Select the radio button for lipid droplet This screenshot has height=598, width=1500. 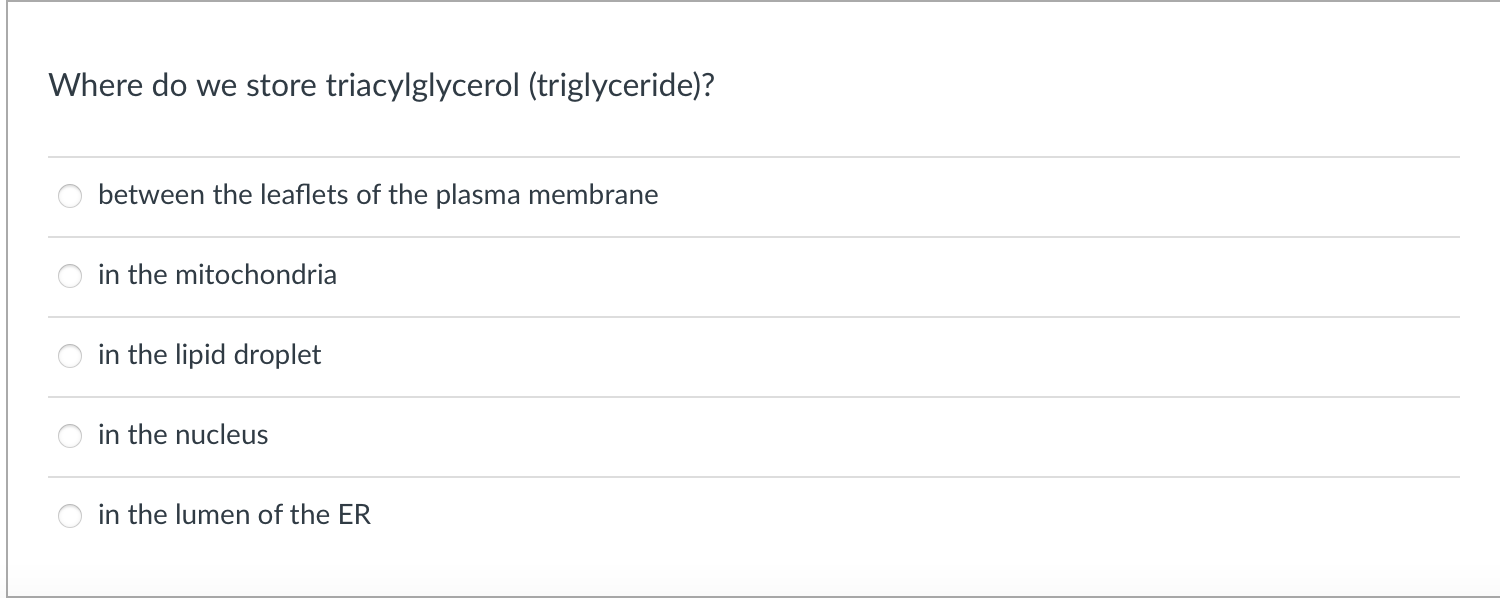click(70, 355)
